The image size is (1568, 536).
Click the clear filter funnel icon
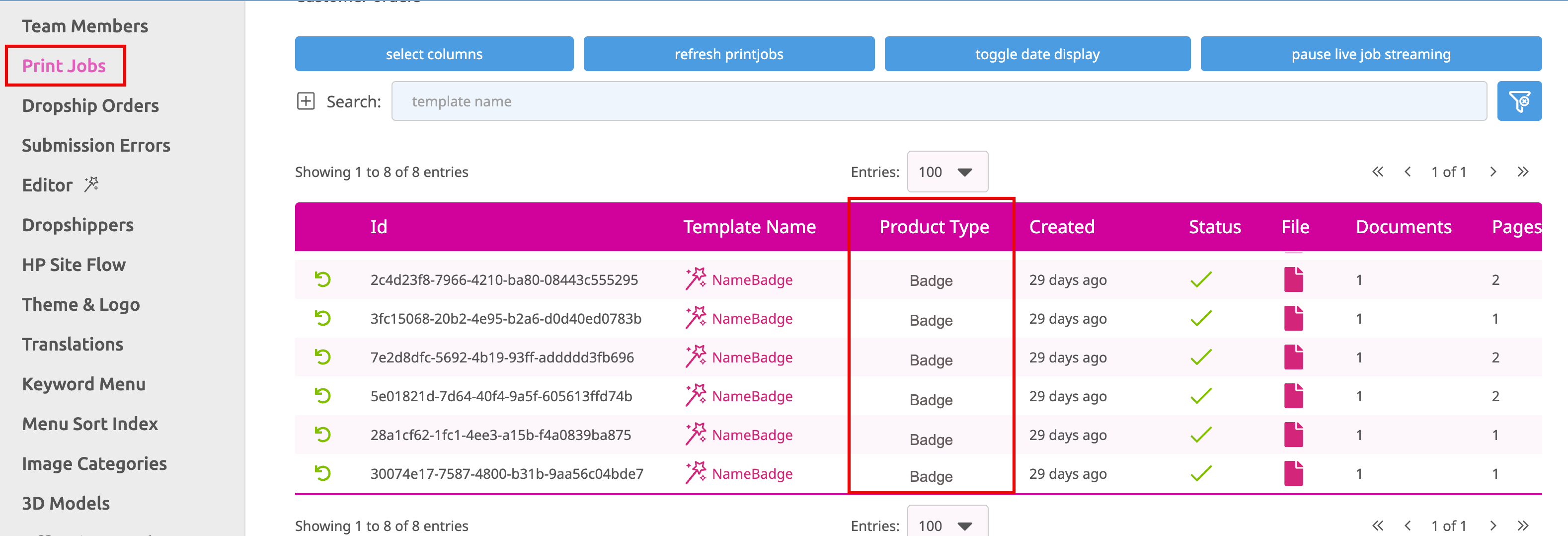click(1519, 101)
